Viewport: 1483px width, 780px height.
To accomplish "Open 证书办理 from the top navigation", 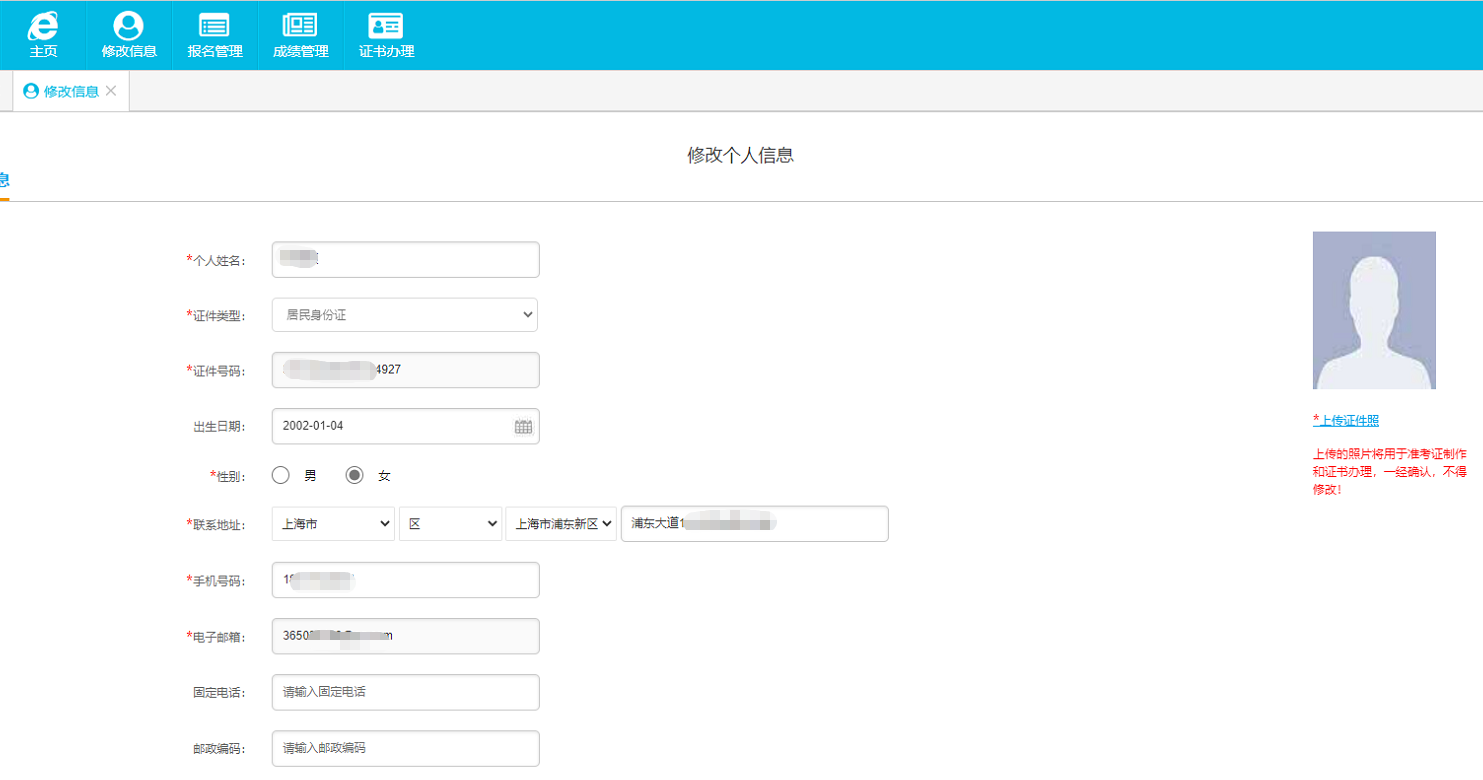I will click(x=385, y=35).
